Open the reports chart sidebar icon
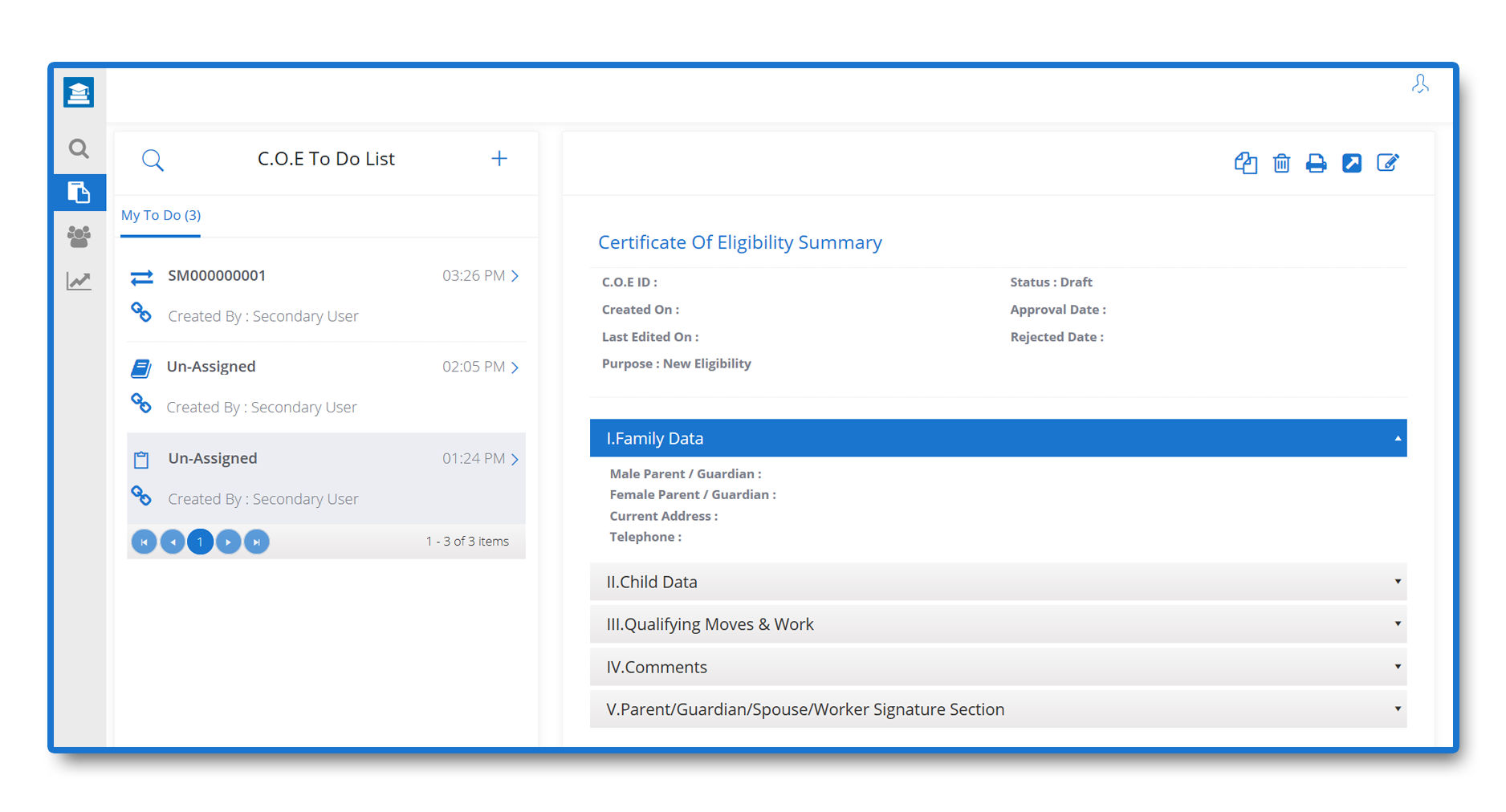This screenshot has height=812, width=1506. 79,281
